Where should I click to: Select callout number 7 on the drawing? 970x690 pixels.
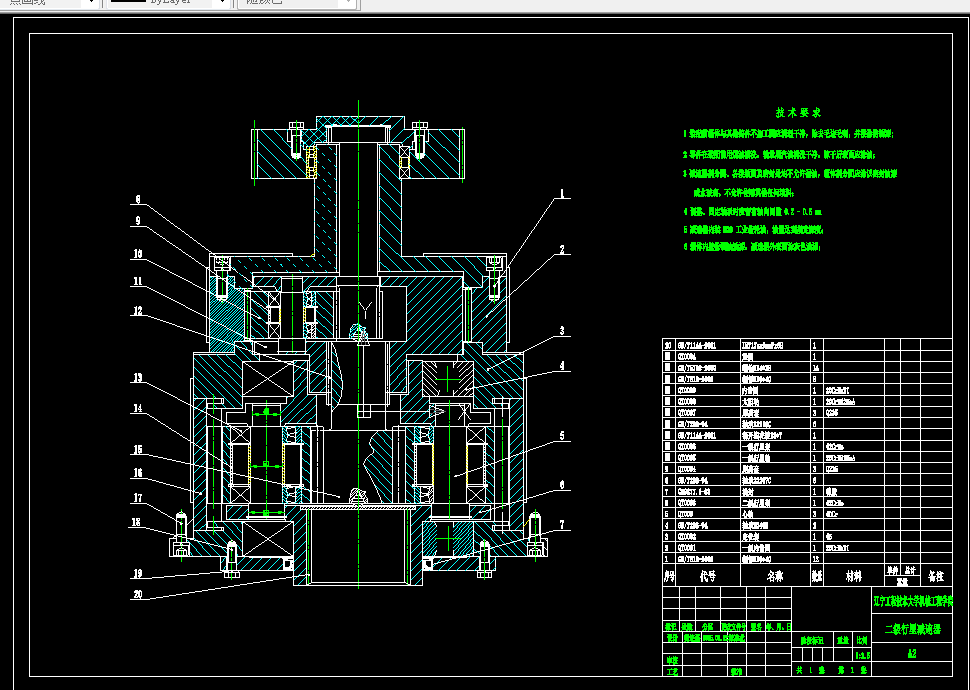coord(562,525)
